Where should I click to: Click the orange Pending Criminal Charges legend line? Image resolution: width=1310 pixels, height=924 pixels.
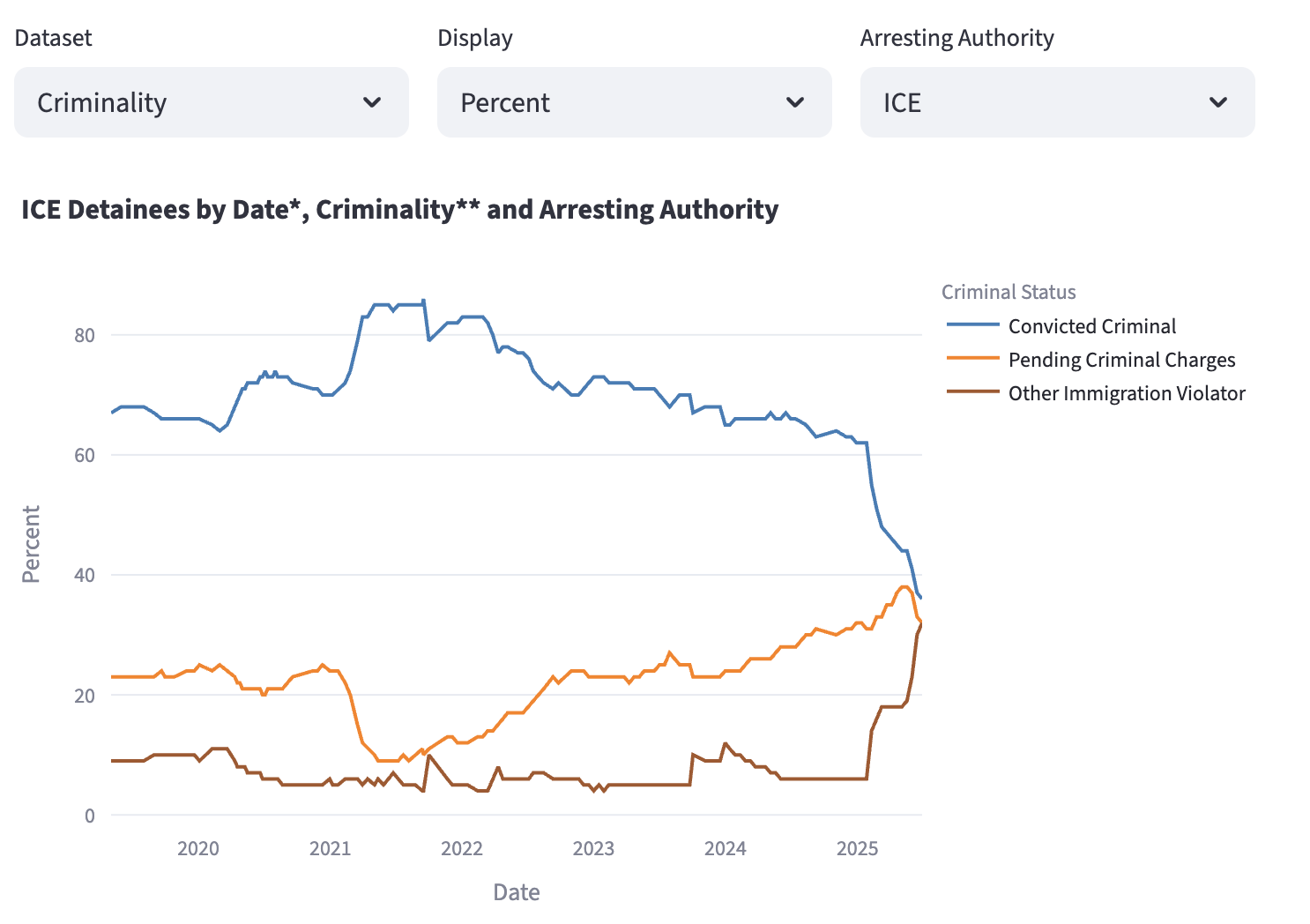972,359
